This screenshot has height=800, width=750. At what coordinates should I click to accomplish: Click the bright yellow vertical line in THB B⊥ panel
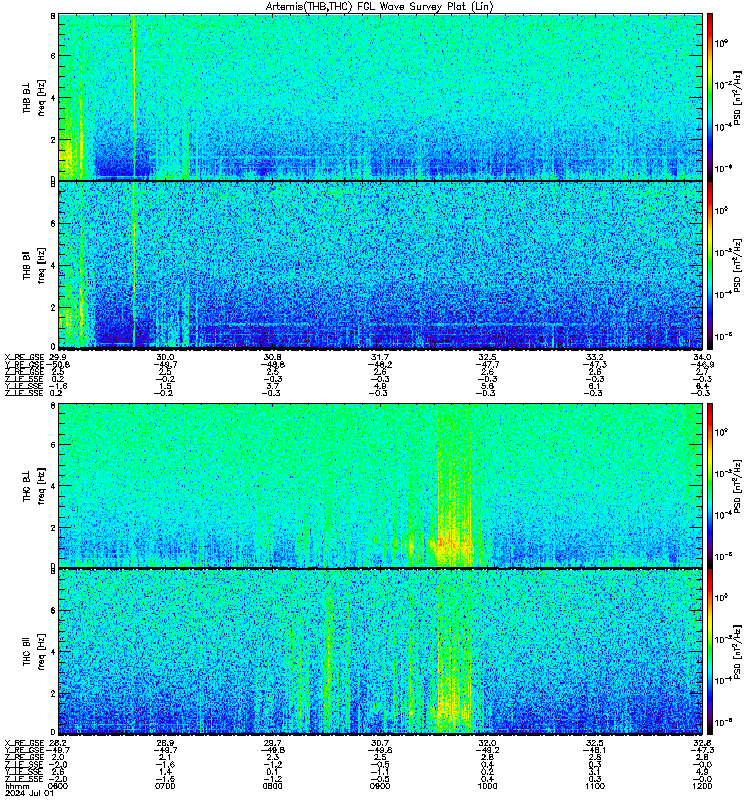click(x=134, y=97)
